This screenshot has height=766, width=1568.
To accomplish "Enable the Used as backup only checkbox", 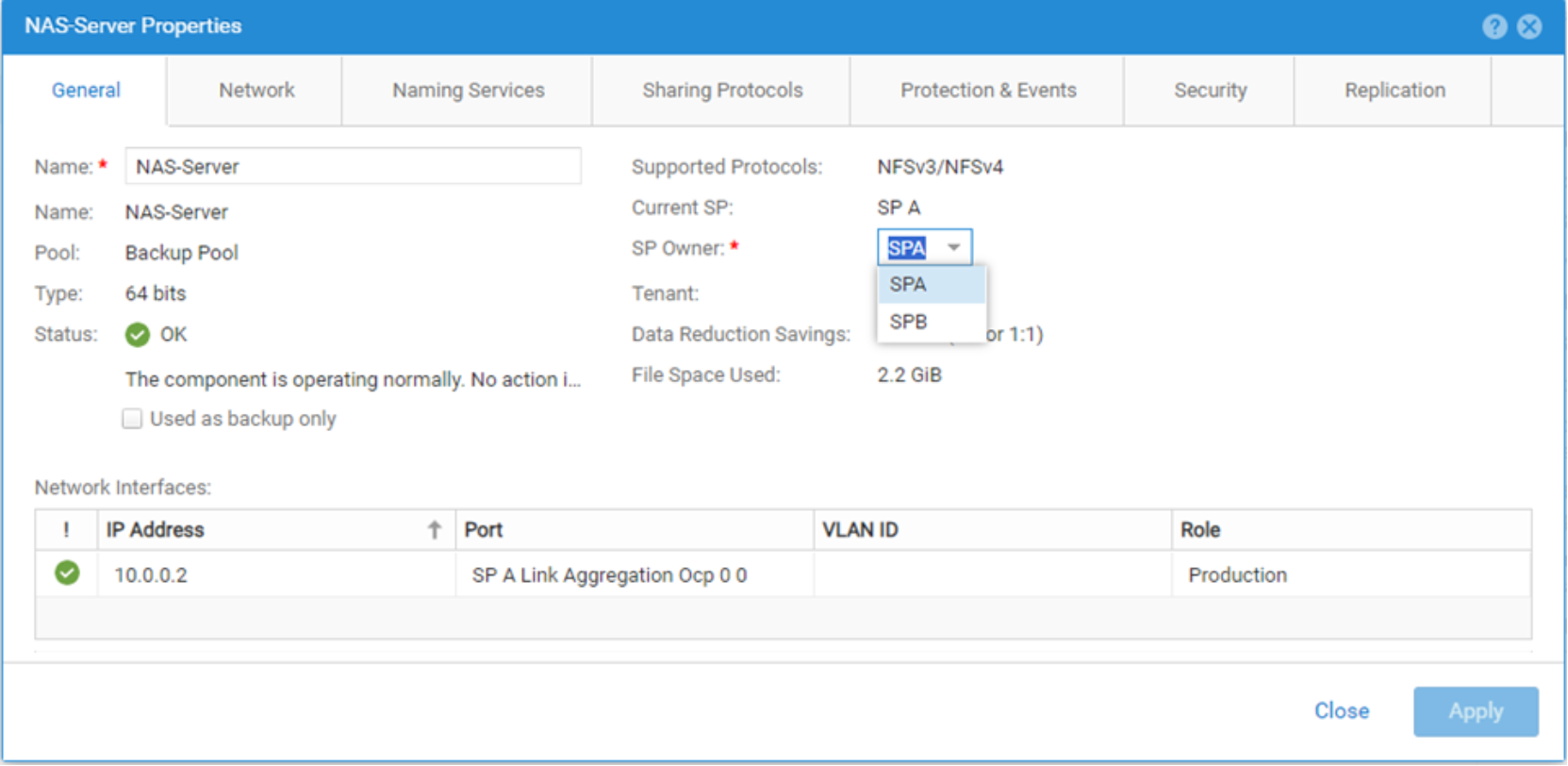I will pos(132,419).
